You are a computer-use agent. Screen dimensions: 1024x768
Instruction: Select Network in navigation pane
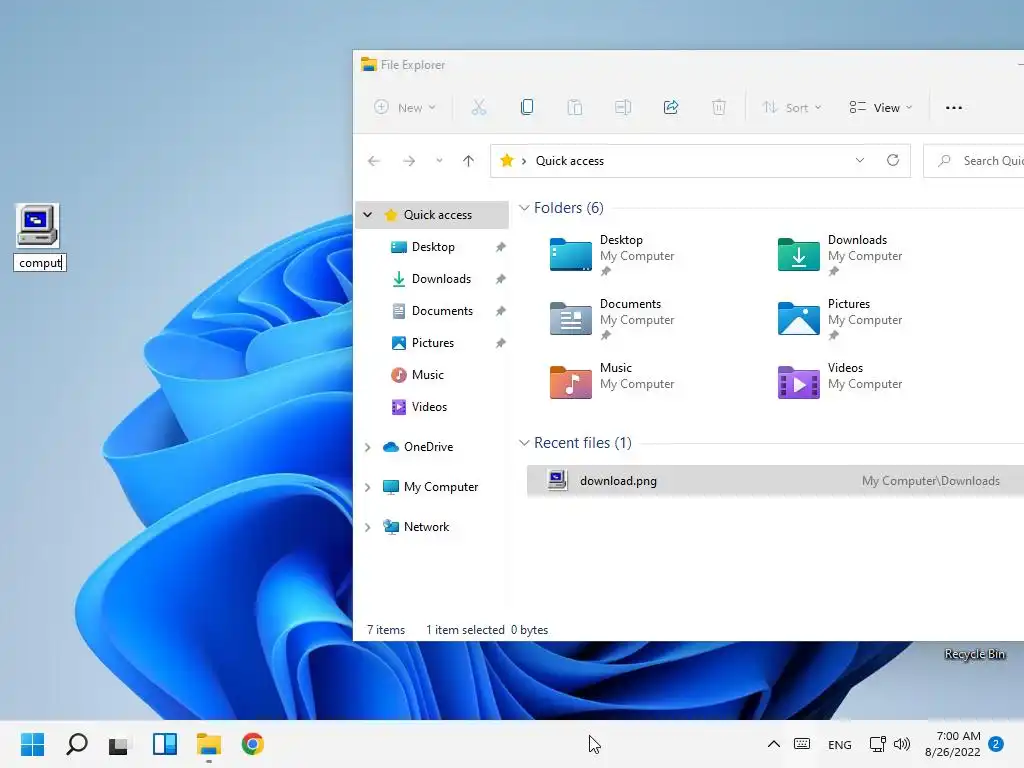pyautogui.click(x=426, y=526)
